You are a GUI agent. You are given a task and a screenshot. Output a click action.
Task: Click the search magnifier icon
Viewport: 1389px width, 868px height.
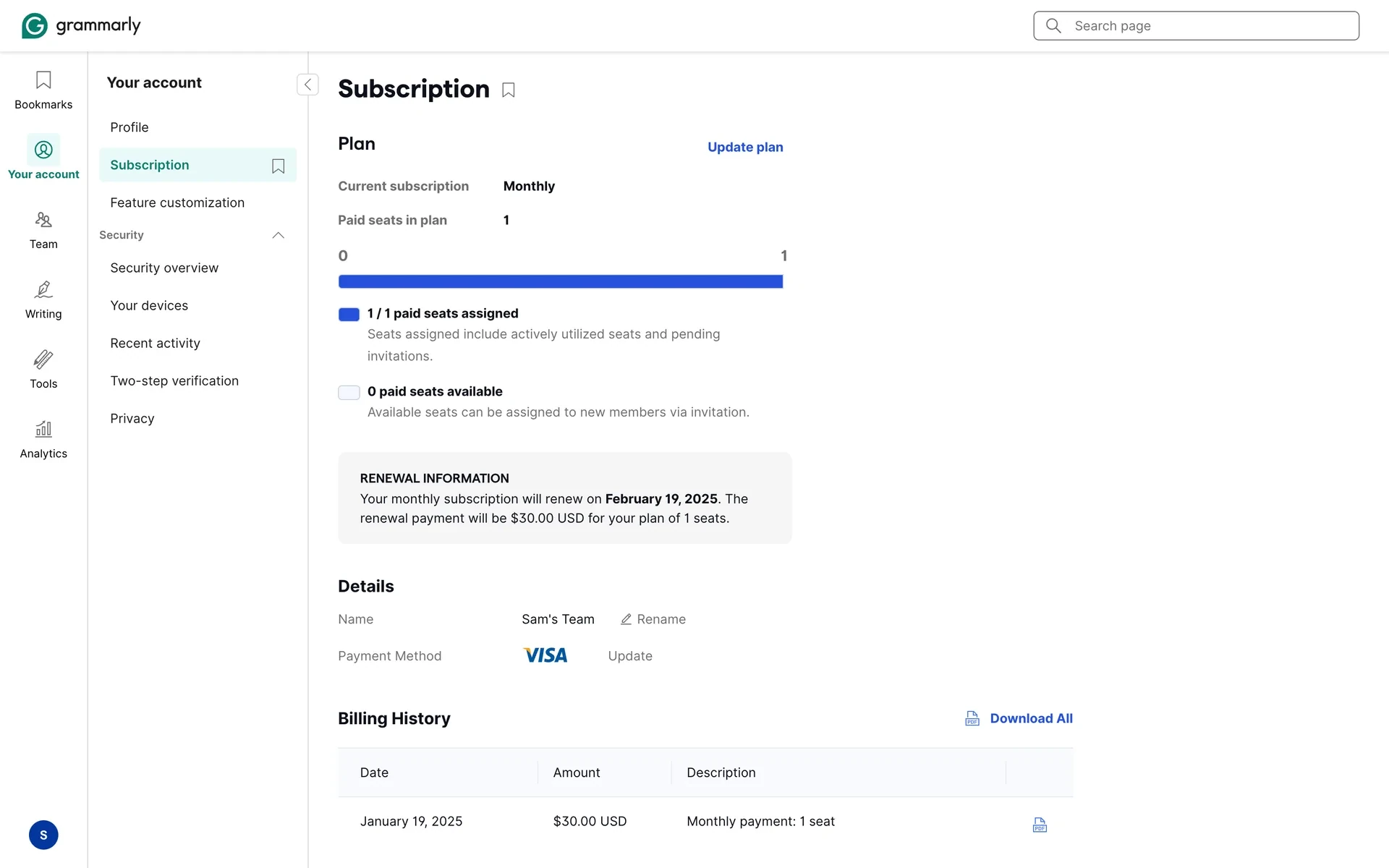(1053, 26)
